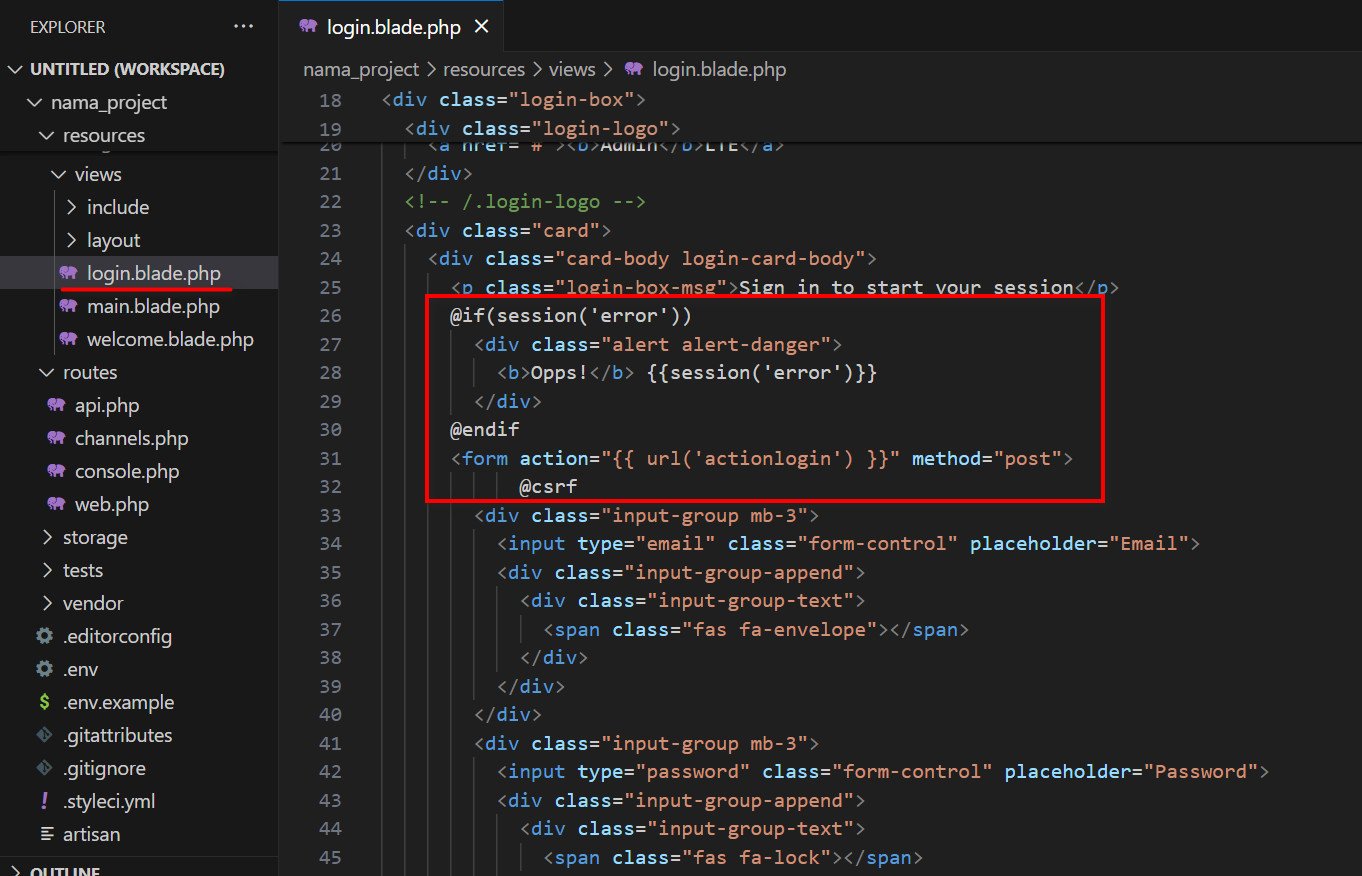The image size is (1362, 876).
Task: Click the lines icon beside artisan
Action: (47, 834)
